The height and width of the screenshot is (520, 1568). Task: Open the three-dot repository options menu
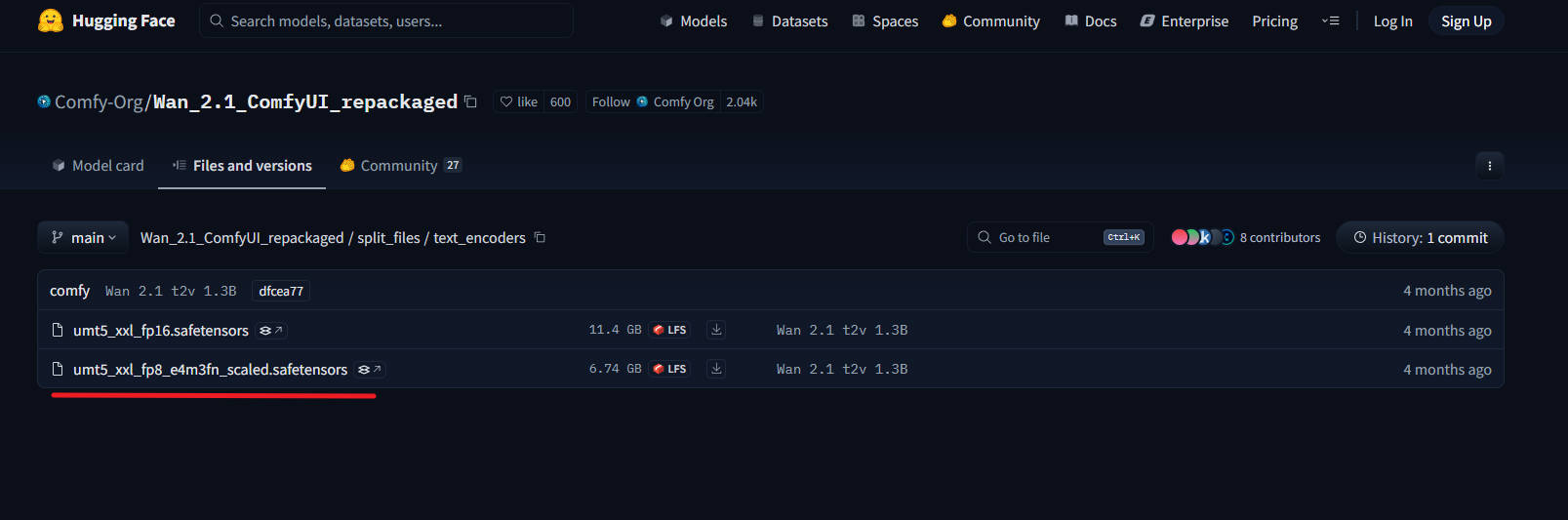click(x=1490, y=166)
